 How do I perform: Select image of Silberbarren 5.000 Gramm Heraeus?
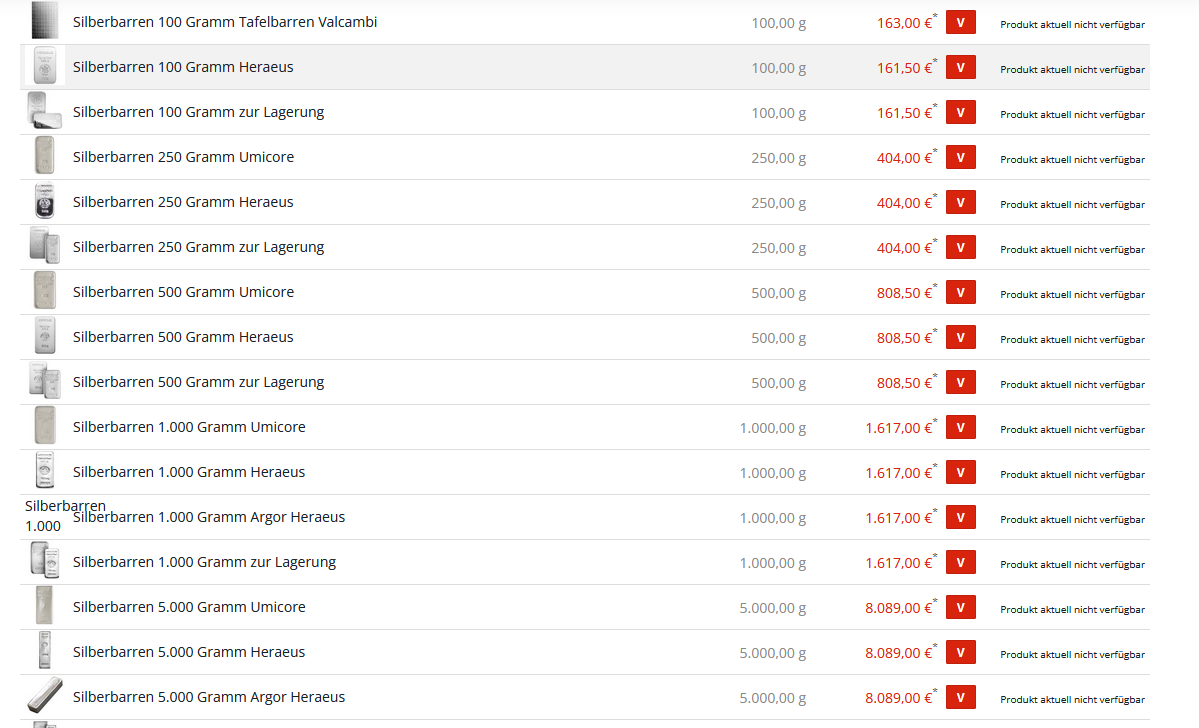45,651
